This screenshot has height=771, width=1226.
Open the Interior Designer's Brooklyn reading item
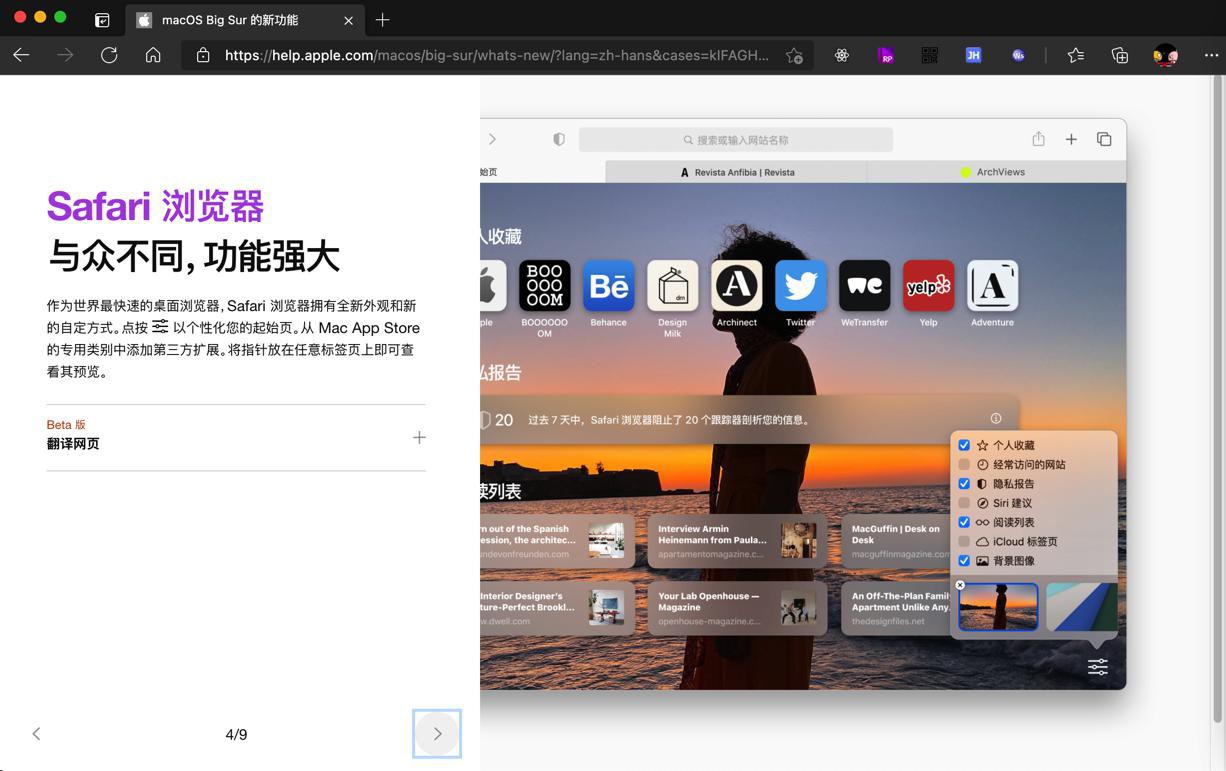[557, 608]
